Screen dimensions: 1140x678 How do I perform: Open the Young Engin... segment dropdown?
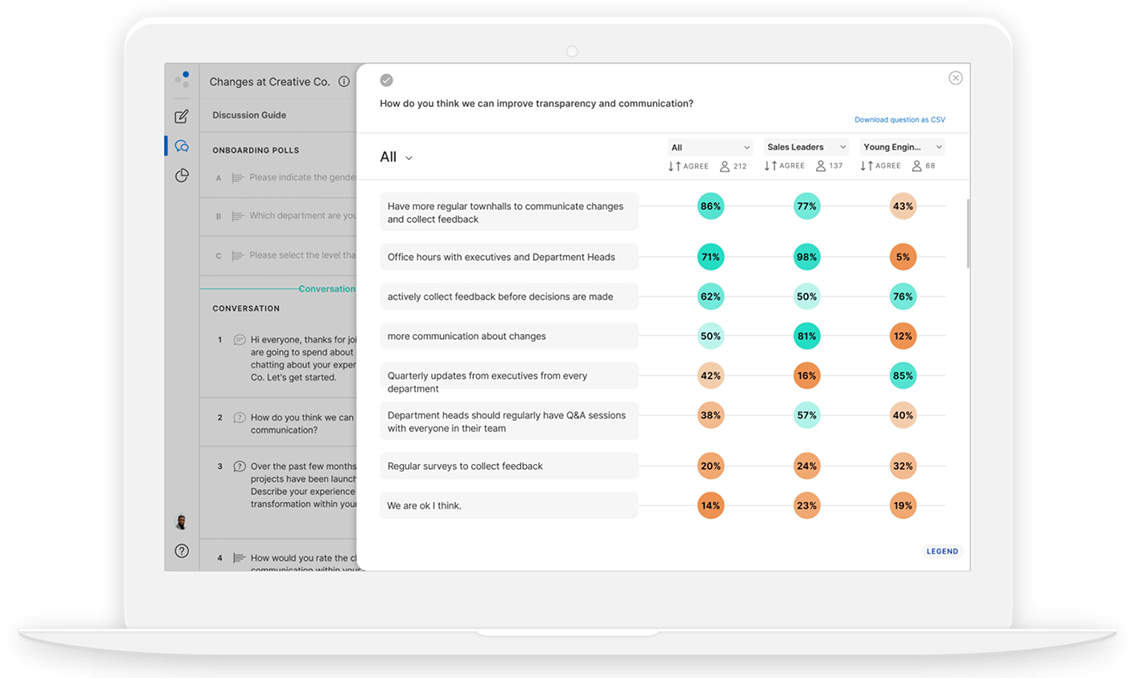[902, 147]
